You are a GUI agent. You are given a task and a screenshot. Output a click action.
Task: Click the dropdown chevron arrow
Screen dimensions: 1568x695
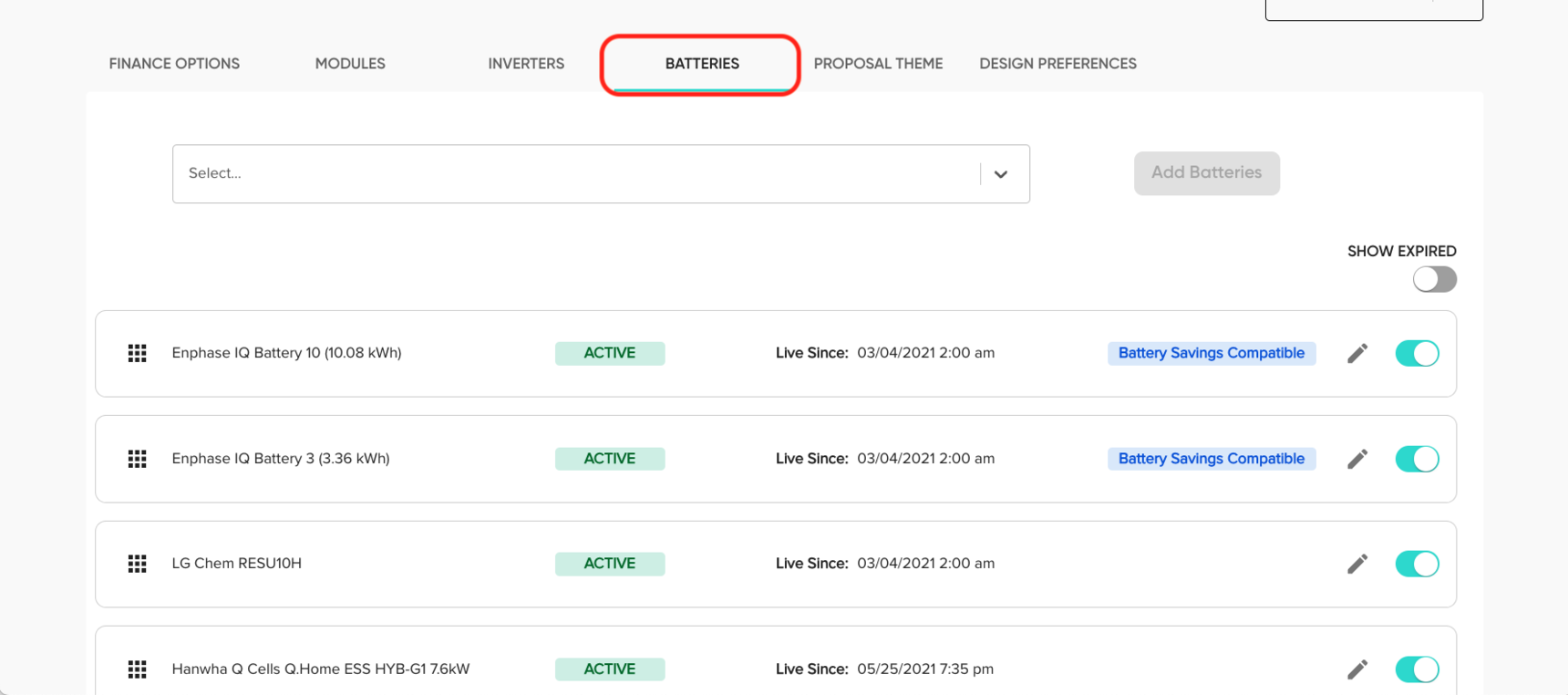1001,174
